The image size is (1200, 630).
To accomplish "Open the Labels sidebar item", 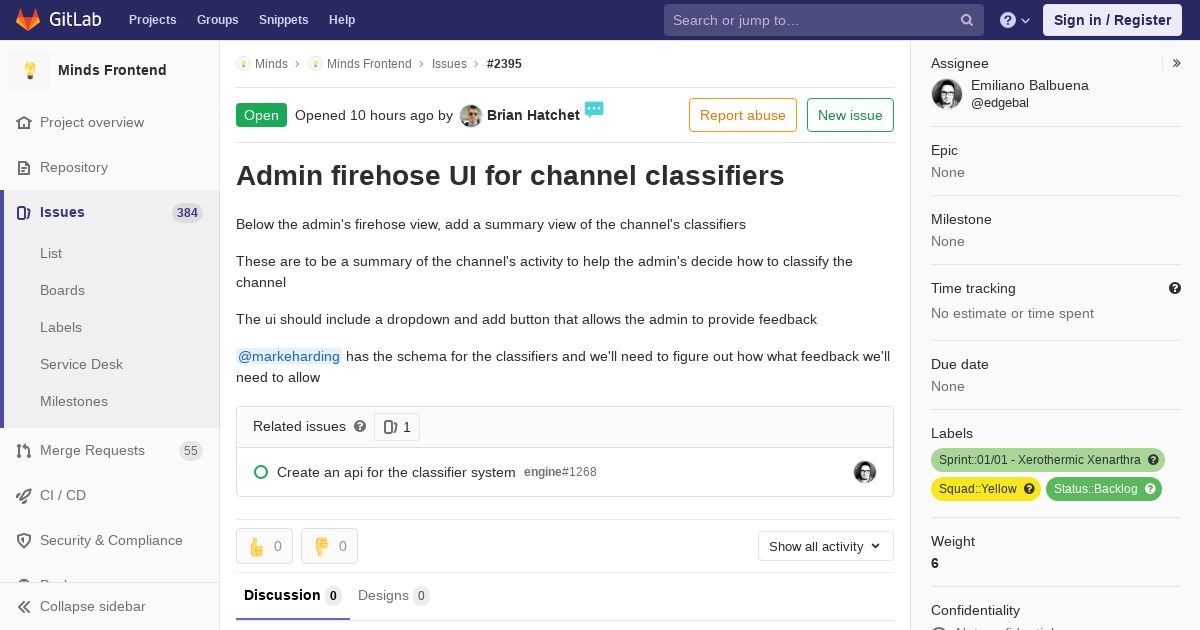I will (61, 327).
